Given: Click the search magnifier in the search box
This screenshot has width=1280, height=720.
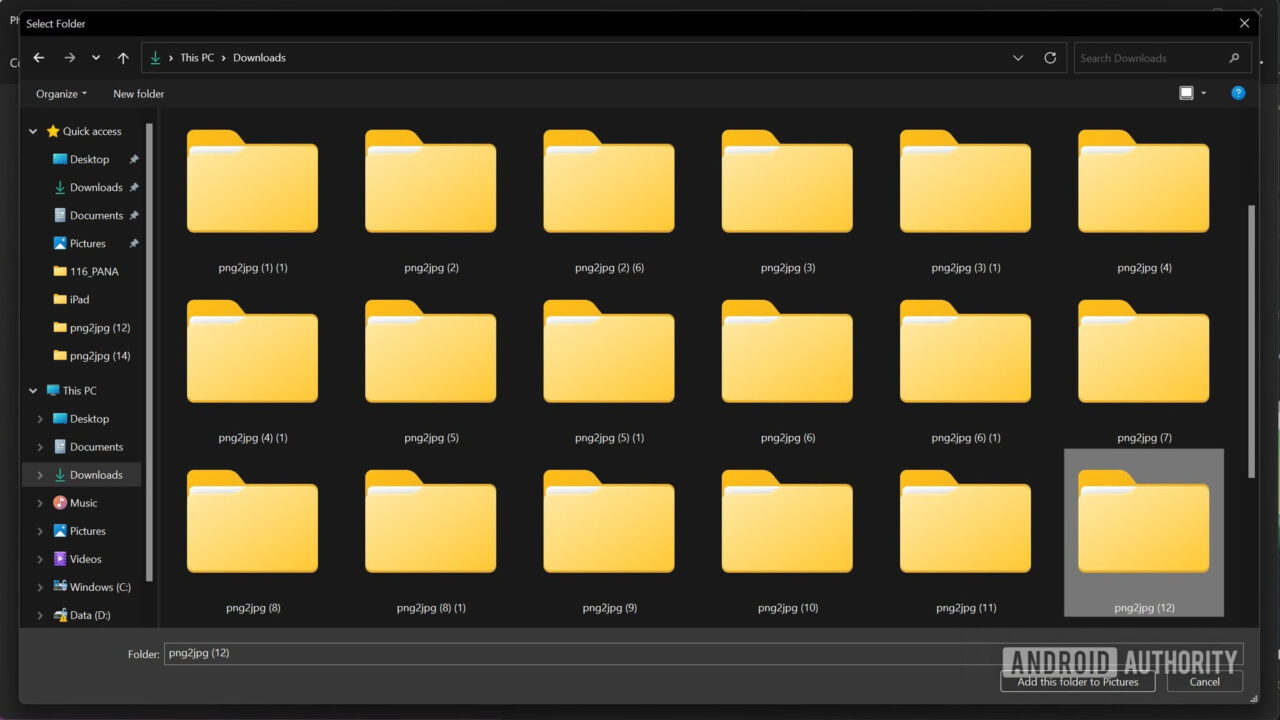Looking at the screenshot, I should tap(1234, 58).
